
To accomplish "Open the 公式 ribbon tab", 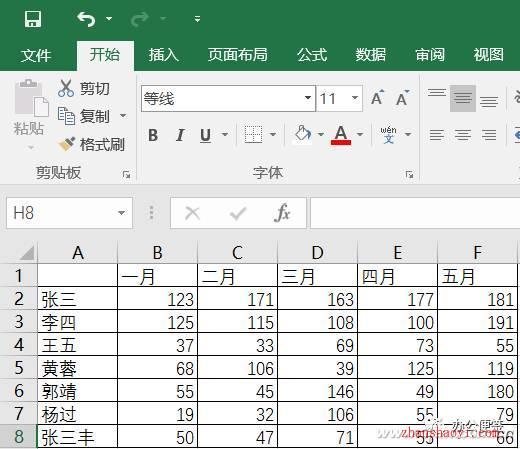I will (312, 55).
